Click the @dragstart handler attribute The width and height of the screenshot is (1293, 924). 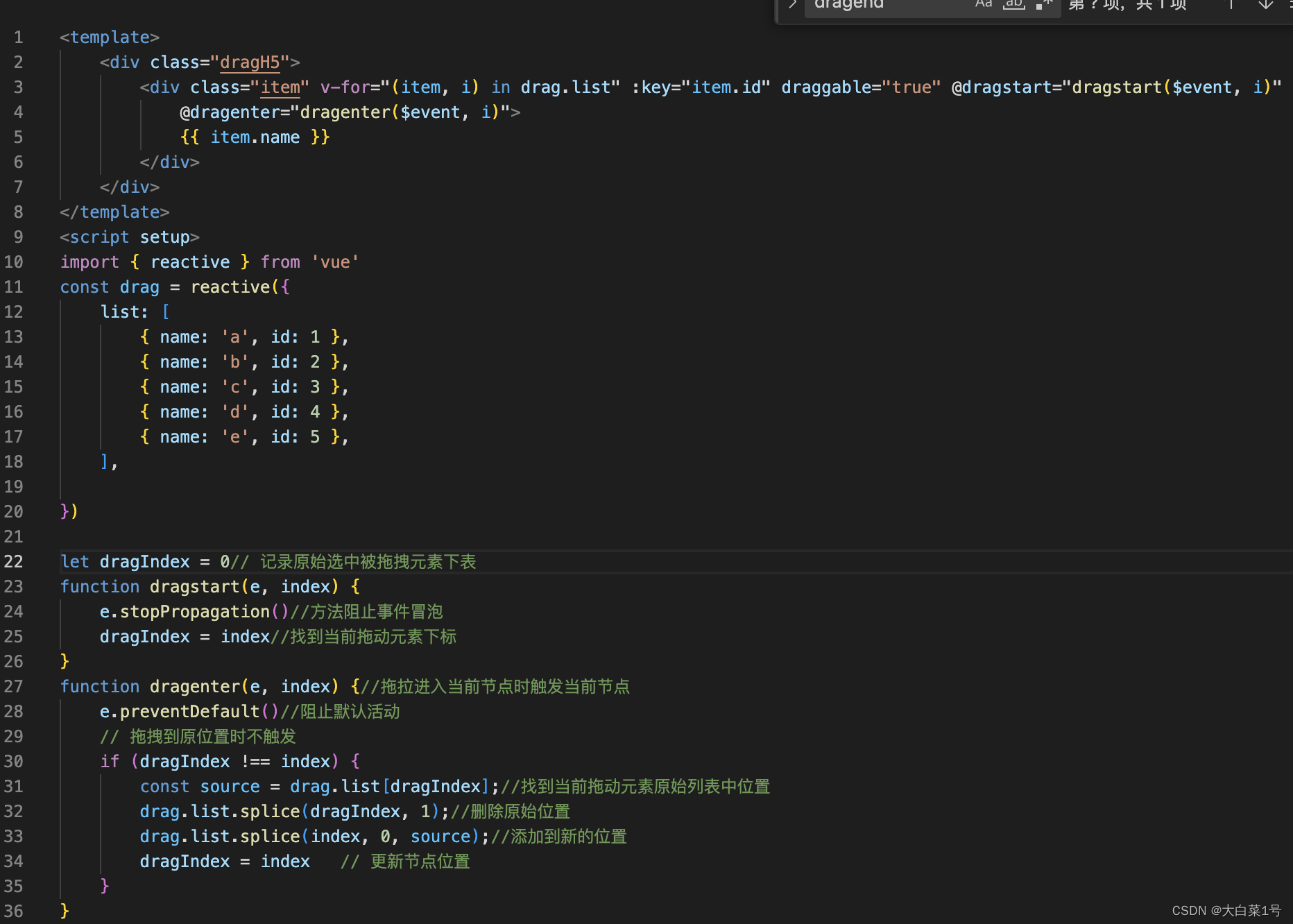tap(1117, 87)
